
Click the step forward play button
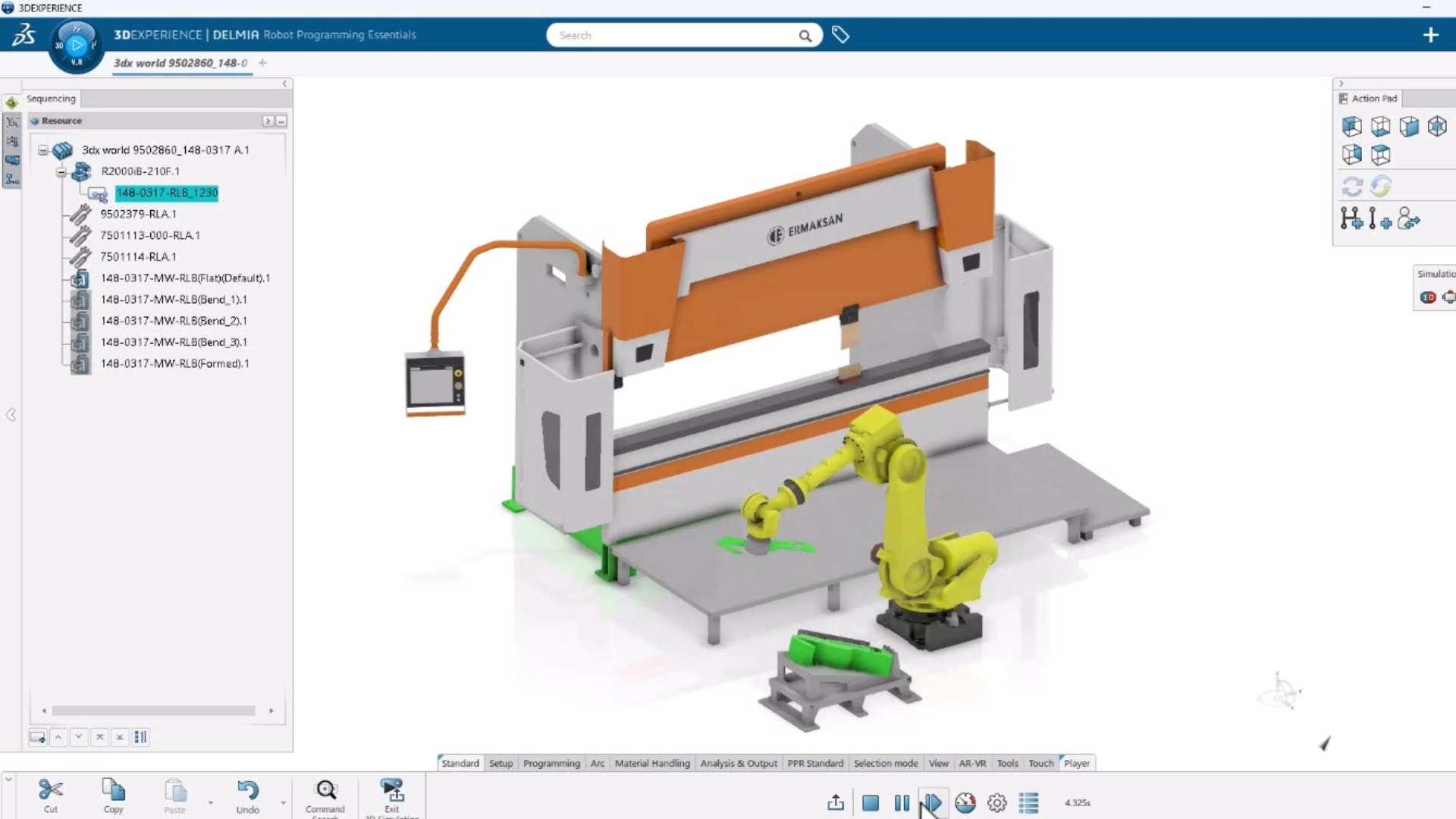coord(933,802)
